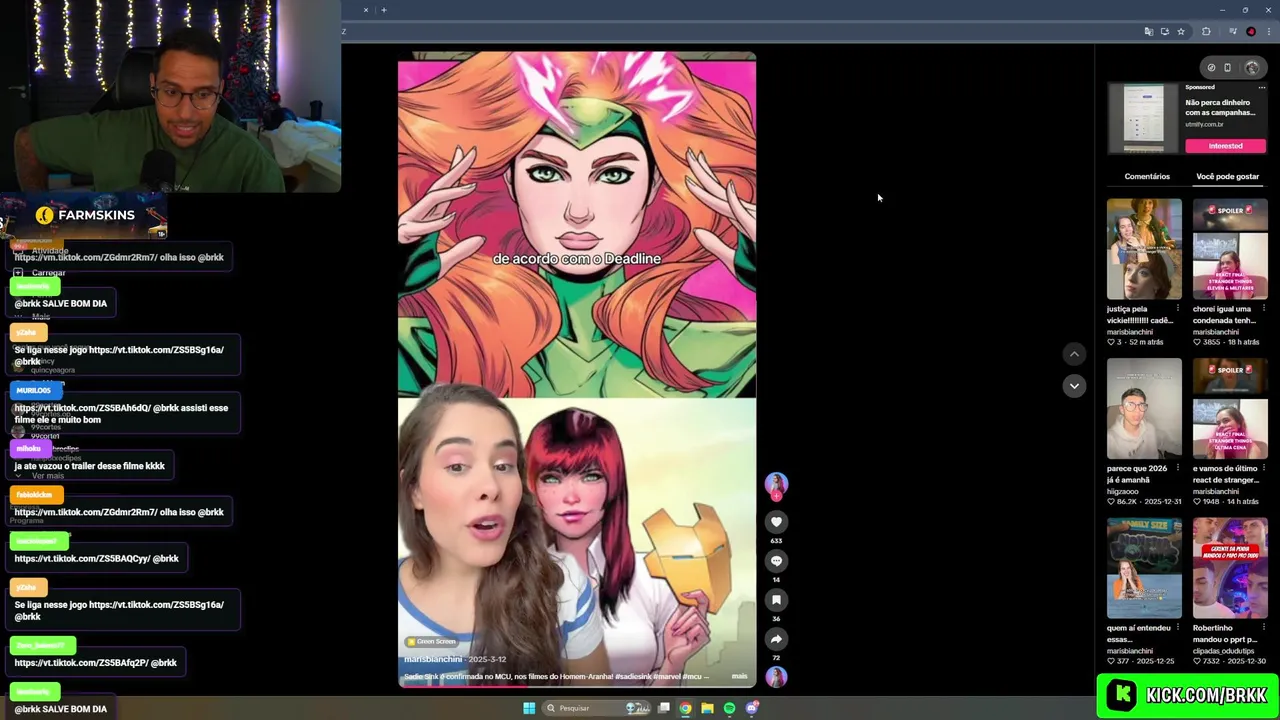Open the Chrome three-dot menu
This screenshot has height=720, width=1280.
(1268, 32)
